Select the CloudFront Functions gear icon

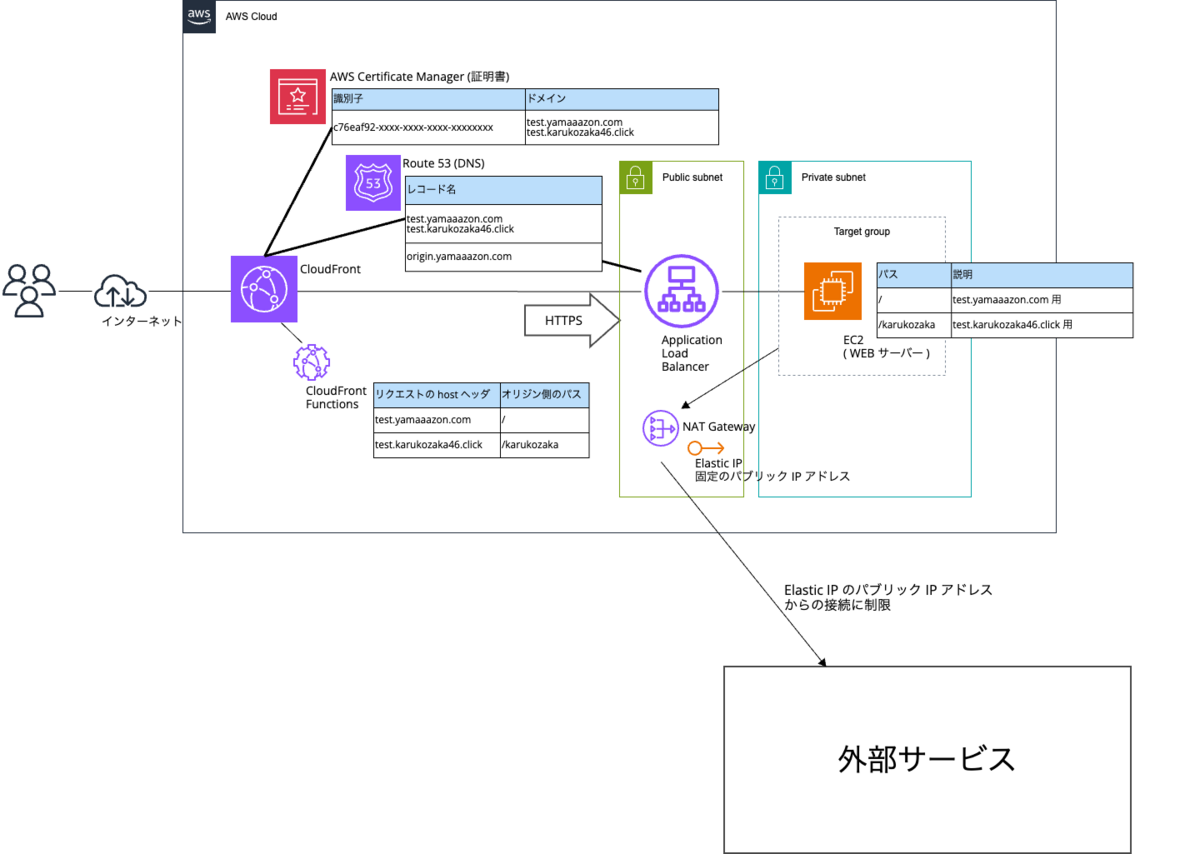(x=311, y=362)
